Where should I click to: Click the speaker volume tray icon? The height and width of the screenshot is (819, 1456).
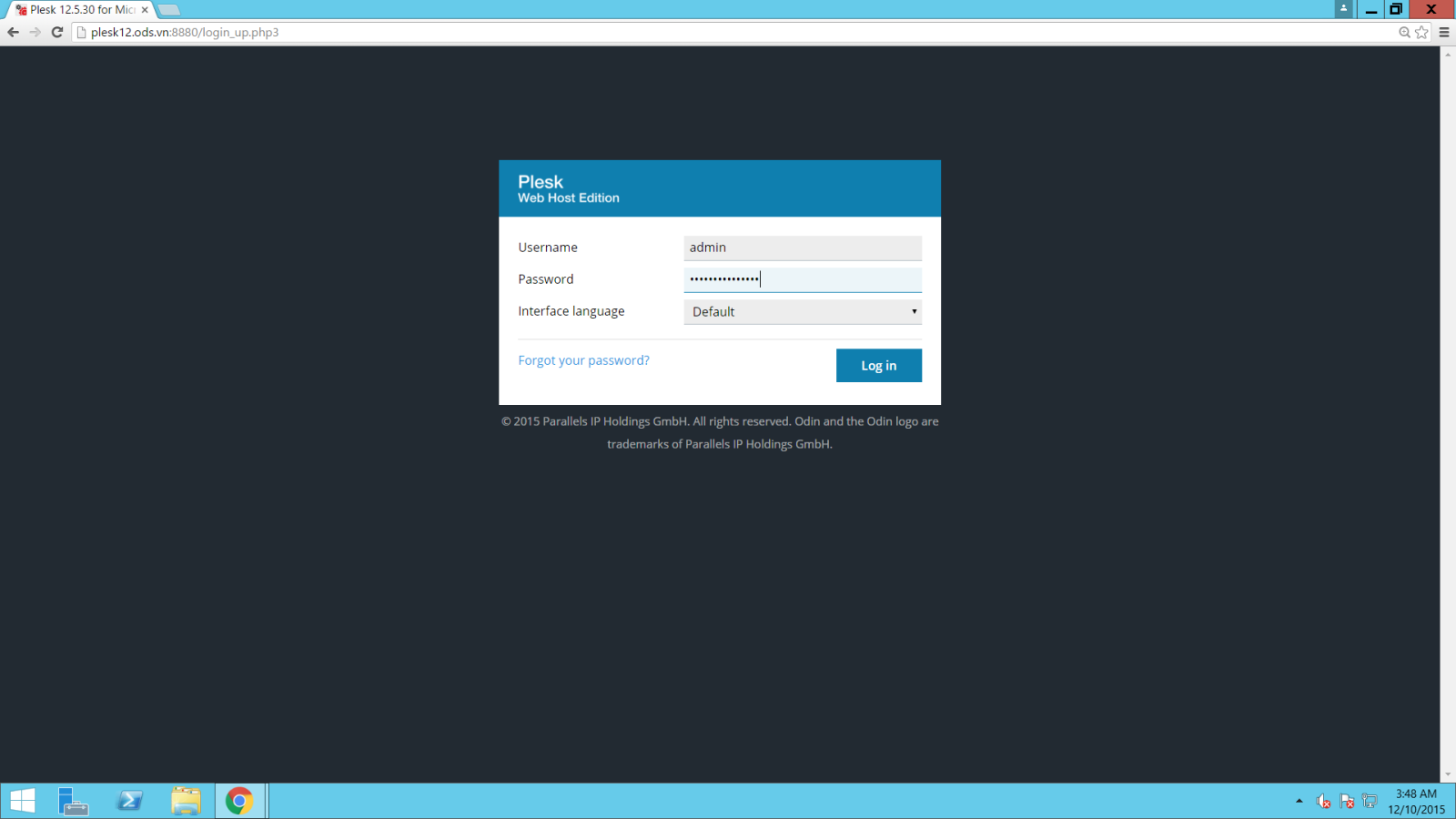(1323, 801)
